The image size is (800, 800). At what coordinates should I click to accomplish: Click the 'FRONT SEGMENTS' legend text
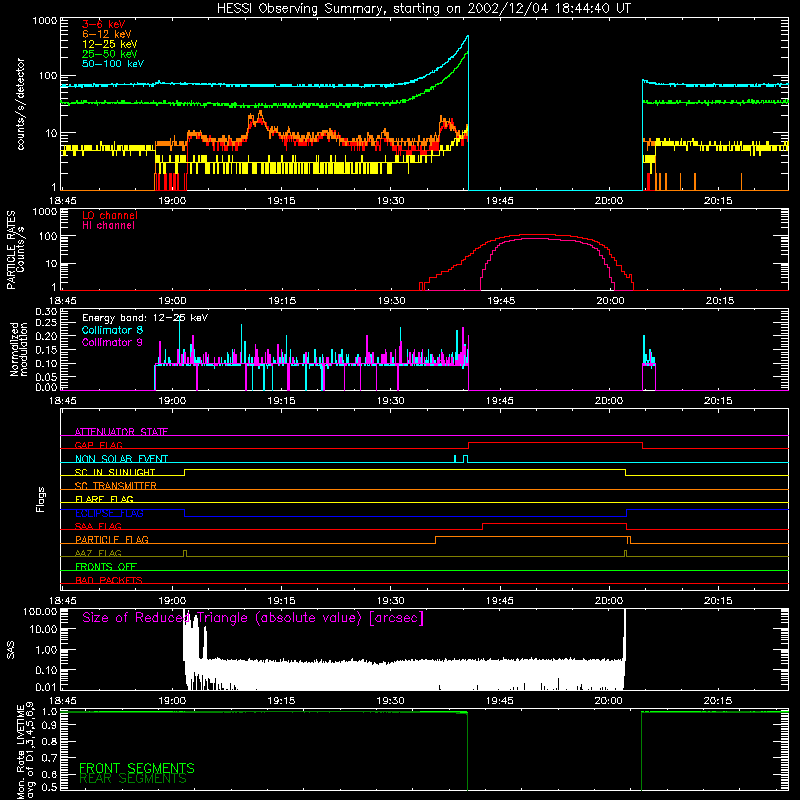[137, 767]
